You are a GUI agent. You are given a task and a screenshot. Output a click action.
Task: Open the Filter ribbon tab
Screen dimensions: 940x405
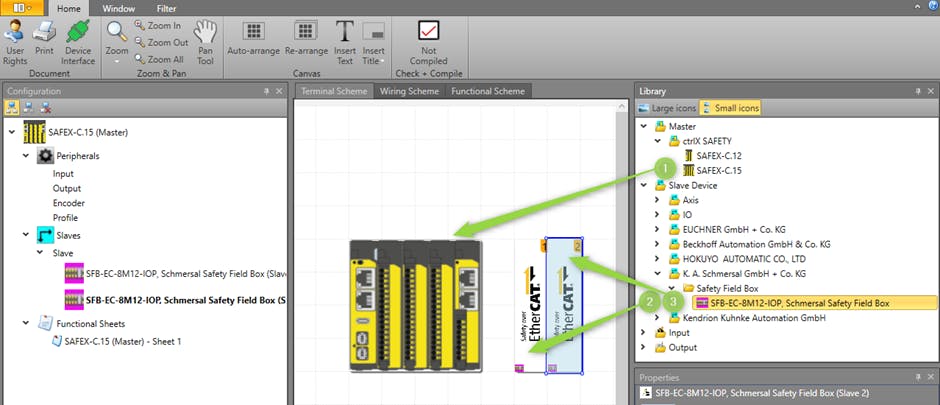[166, 8]
